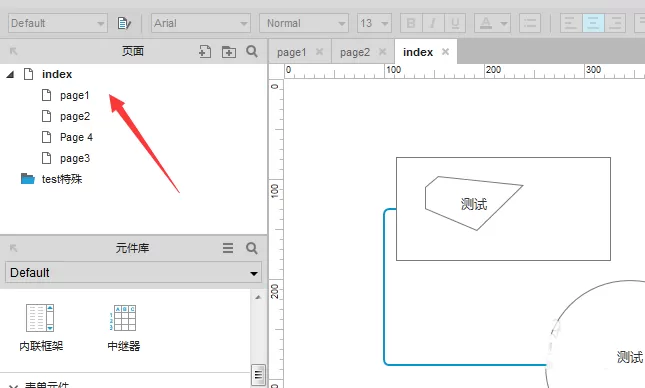Collapse the index tree node
Viewport: 645px width, 388px height.
point(10,74)
